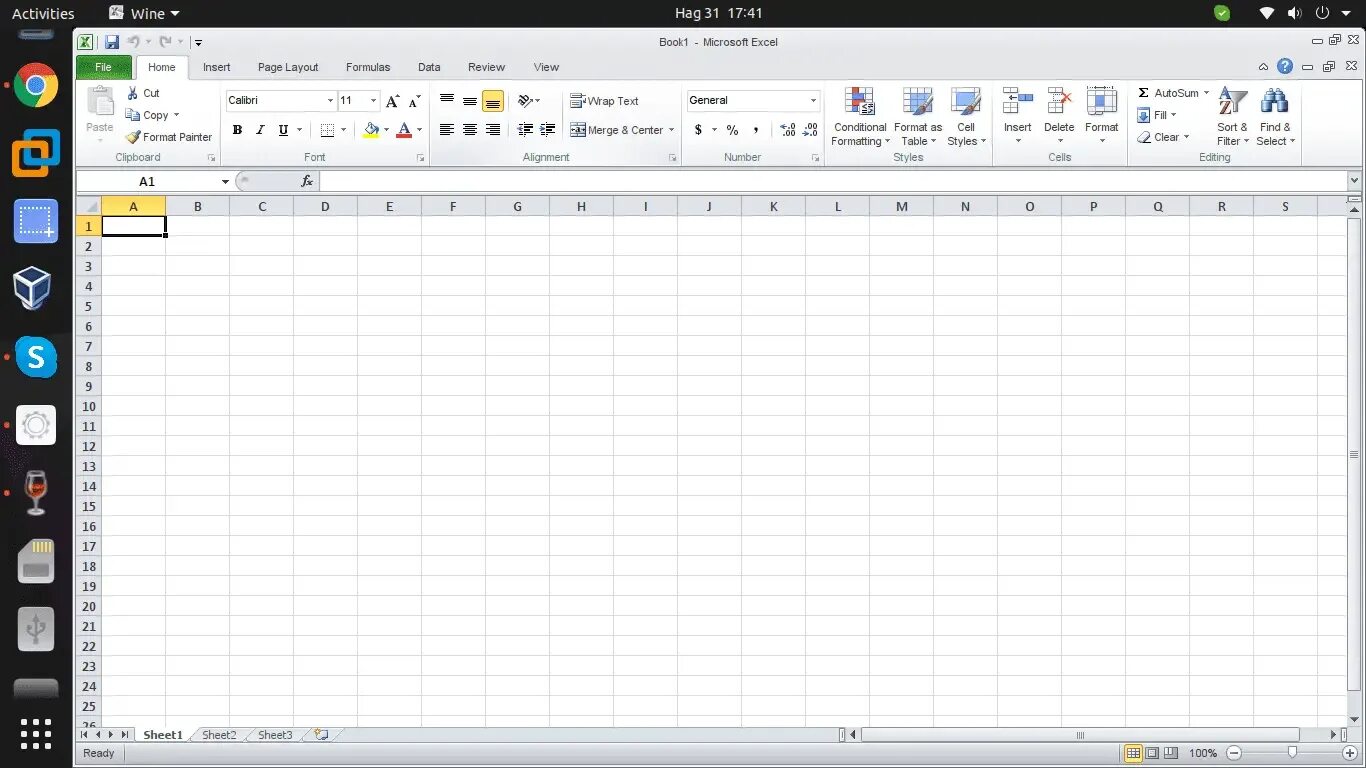Apply Percent Style format
The width and height of the screenshot is (1366, 768).
click(x=732, y=130)
